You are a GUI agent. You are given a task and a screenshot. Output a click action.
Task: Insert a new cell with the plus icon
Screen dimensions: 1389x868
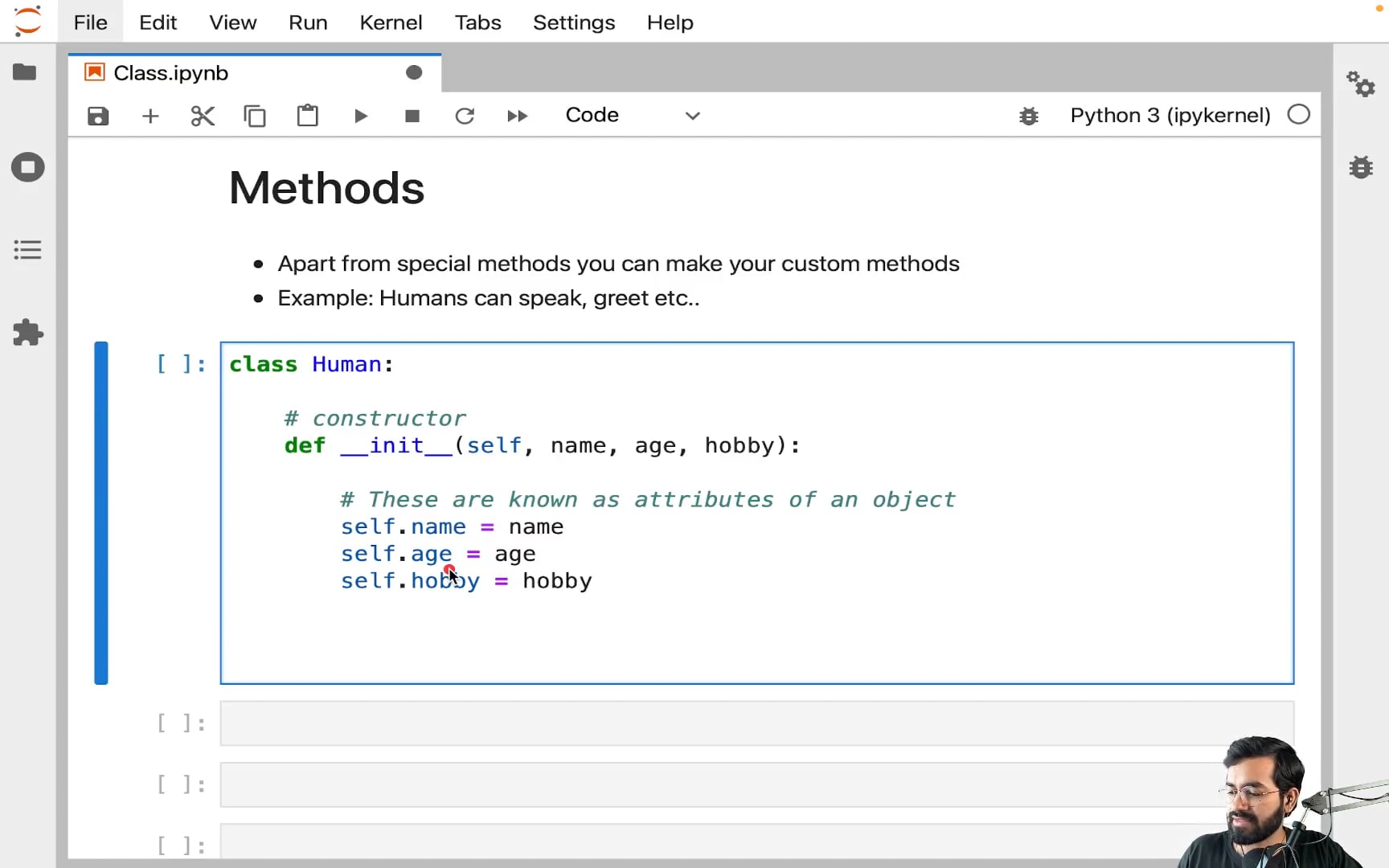tap(150, 116)
